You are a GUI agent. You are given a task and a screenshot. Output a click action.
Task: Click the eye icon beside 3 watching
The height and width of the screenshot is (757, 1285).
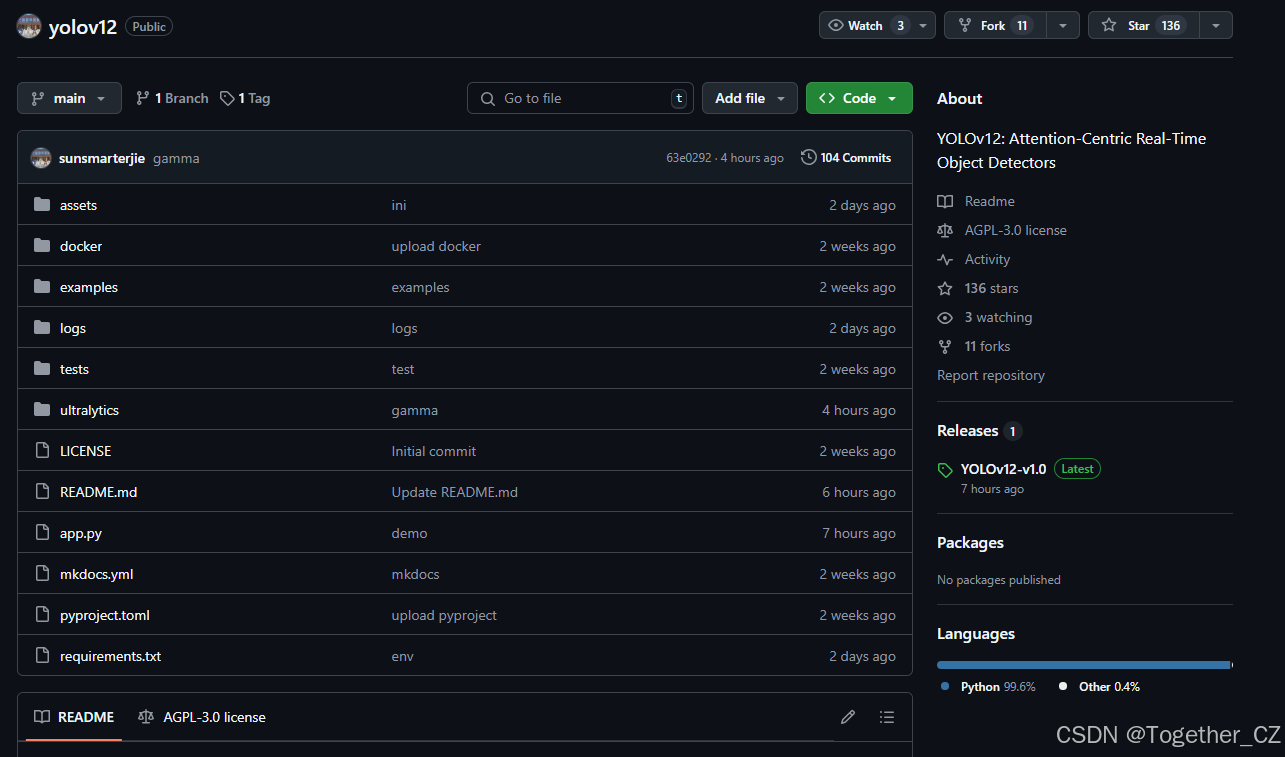click(x=945, y=317)
